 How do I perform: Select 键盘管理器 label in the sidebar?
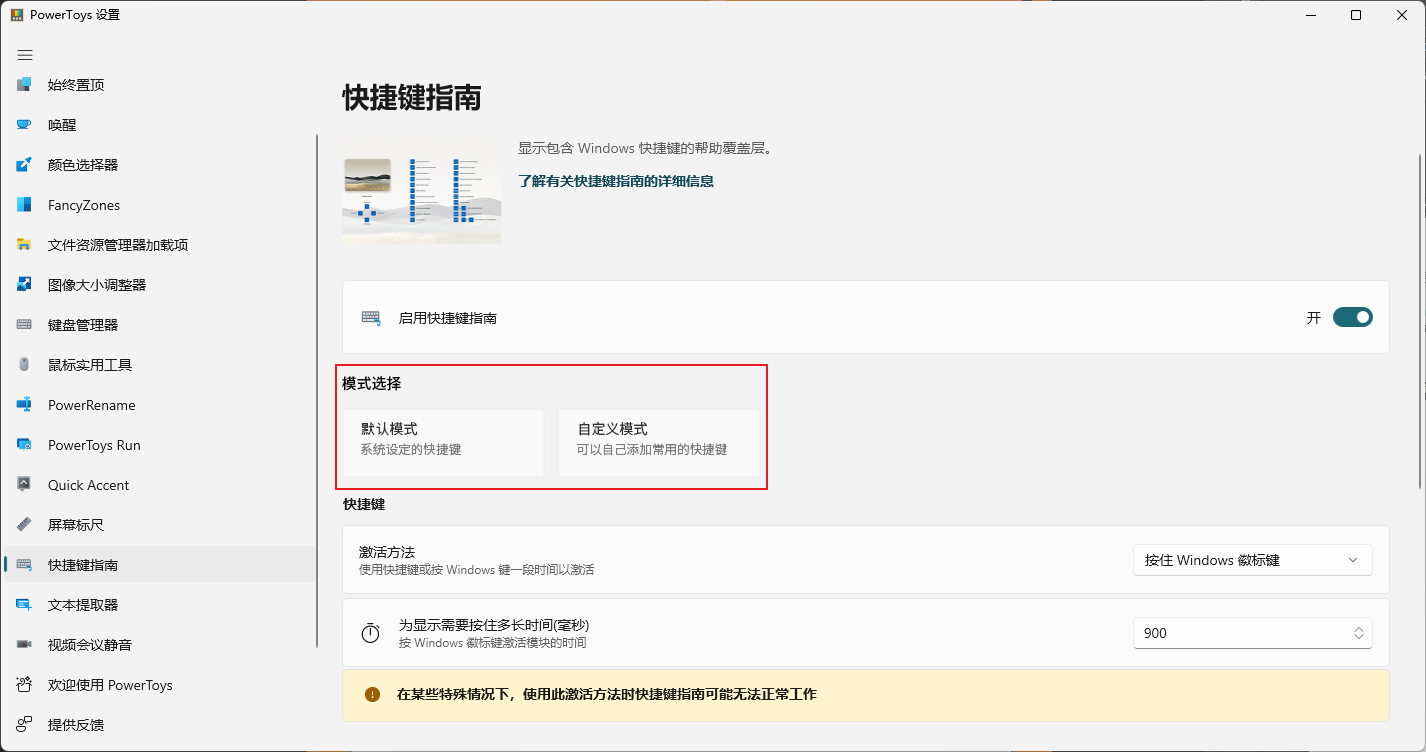pos(83,325)
